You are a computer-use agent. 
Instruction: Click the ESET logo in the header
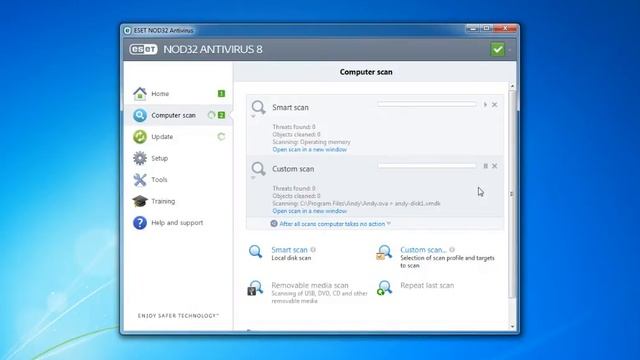pyautogui.click(x=143, y=49)
